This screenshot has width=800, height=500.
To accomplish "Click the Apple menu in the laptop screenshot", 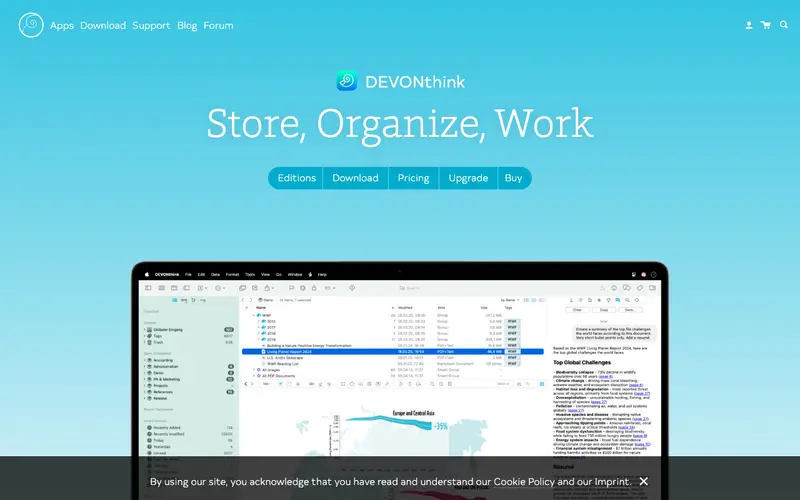I will 147,274.
